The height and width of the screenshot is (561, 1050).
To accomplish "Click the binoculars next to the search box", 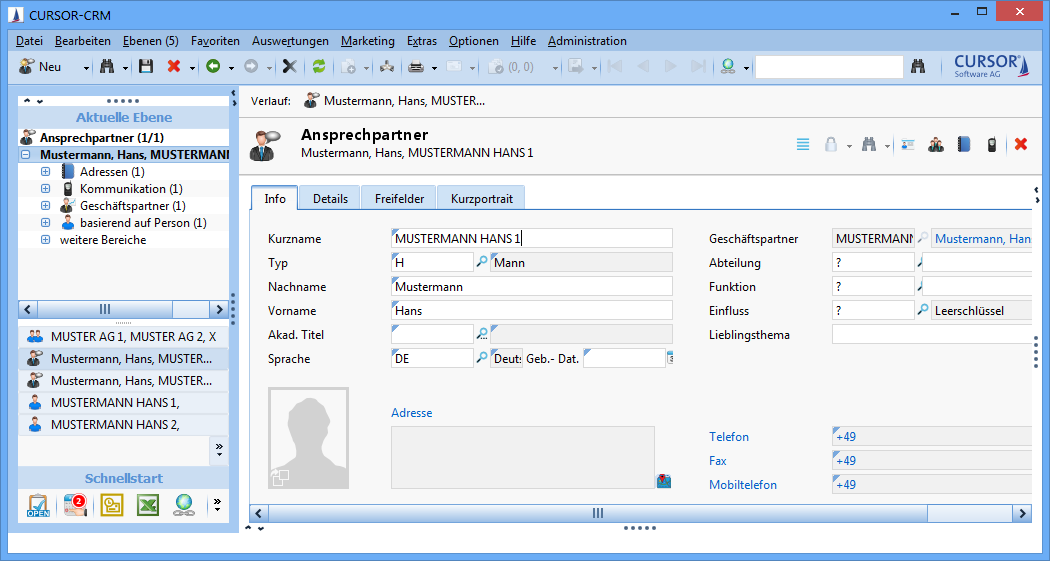I will 919,66.
